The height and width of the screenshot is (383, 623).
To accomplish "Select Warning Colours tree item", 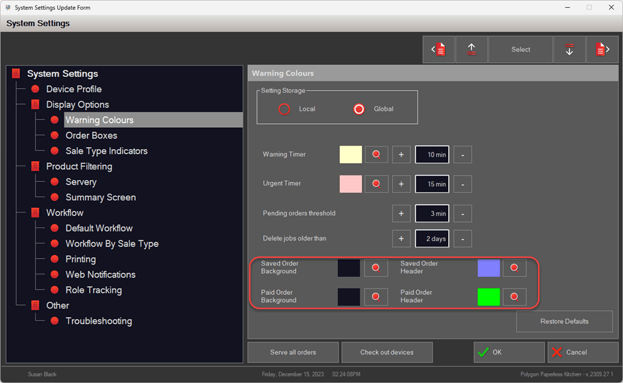I will pyautogui.click(x=153, y=120).
